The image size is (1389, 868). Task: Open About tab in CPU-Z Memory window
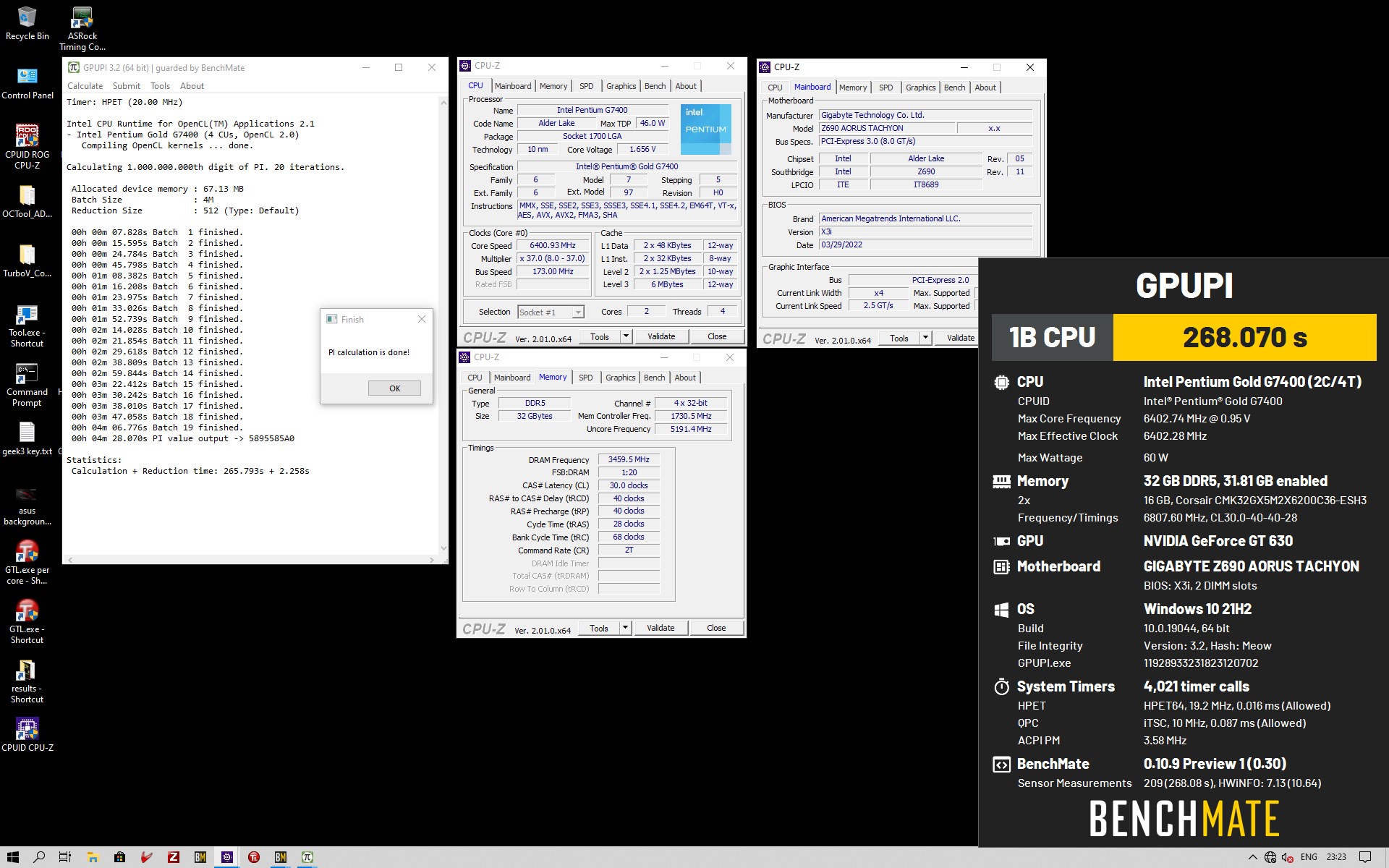click(685, 378)
